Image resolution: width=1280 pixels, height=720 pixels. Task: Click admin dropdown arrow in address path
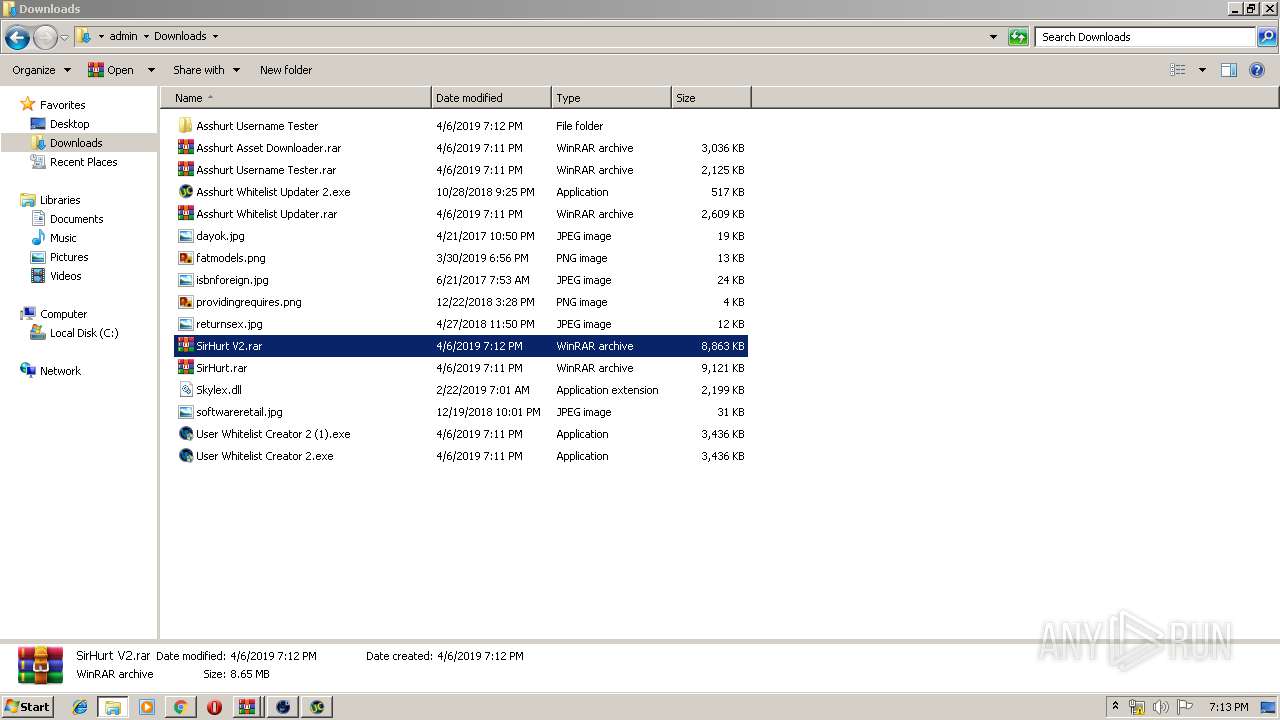pos(146,37)
